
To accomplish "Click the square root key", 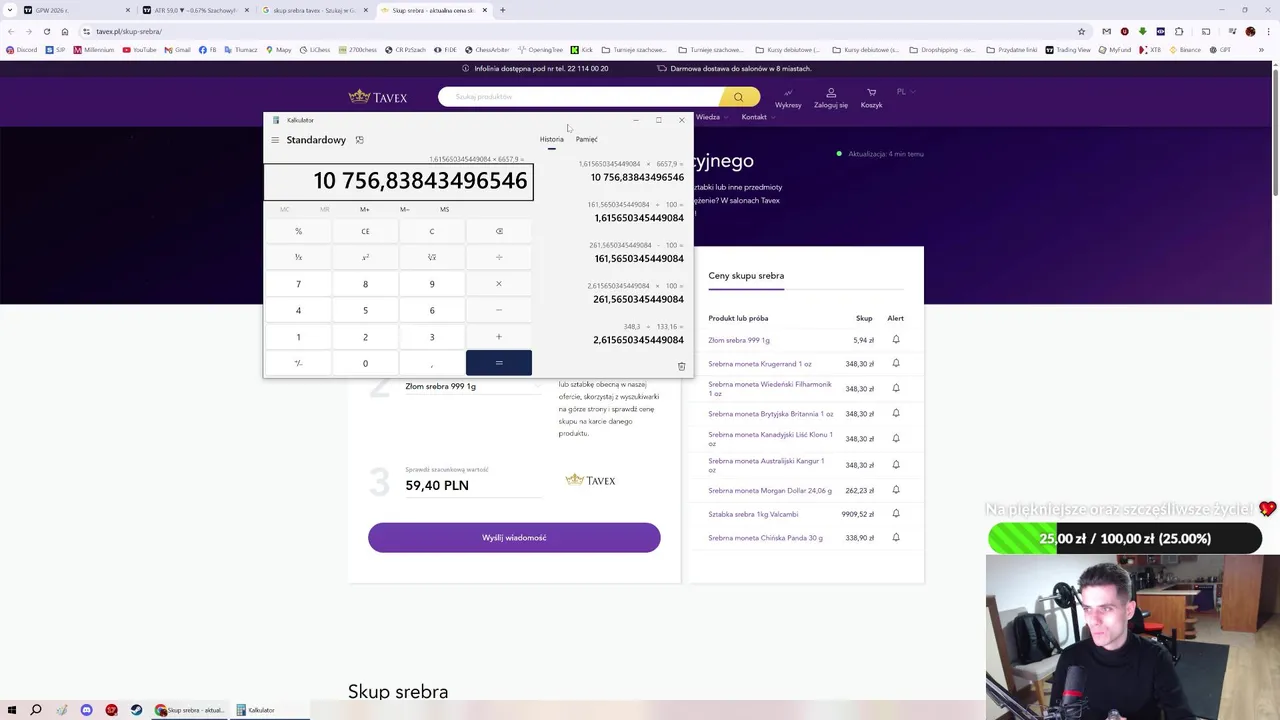I will (x=432, y=257).
